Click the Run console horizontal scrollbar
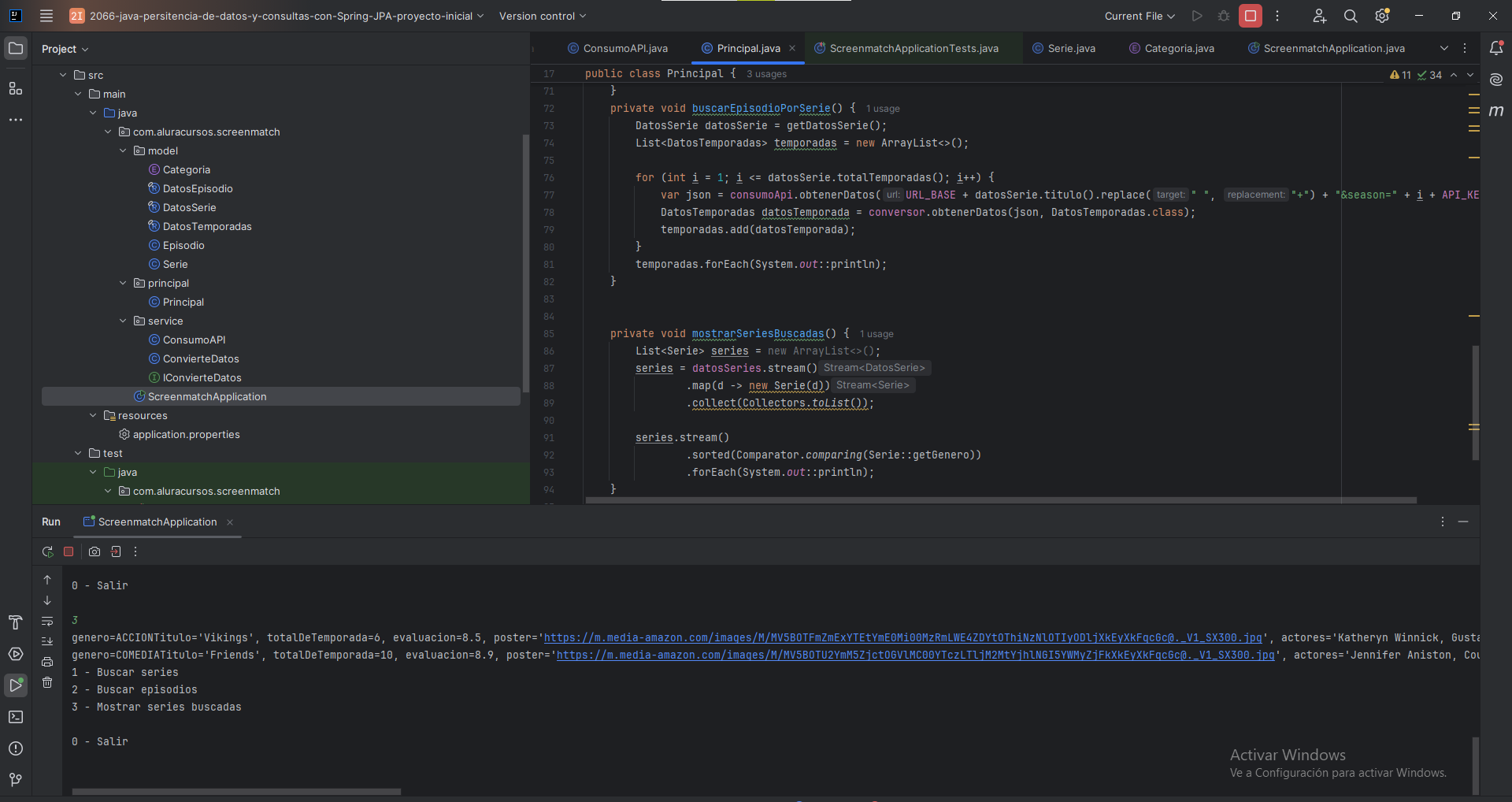Screen dimensions: 1512x802 click(236, 792)
